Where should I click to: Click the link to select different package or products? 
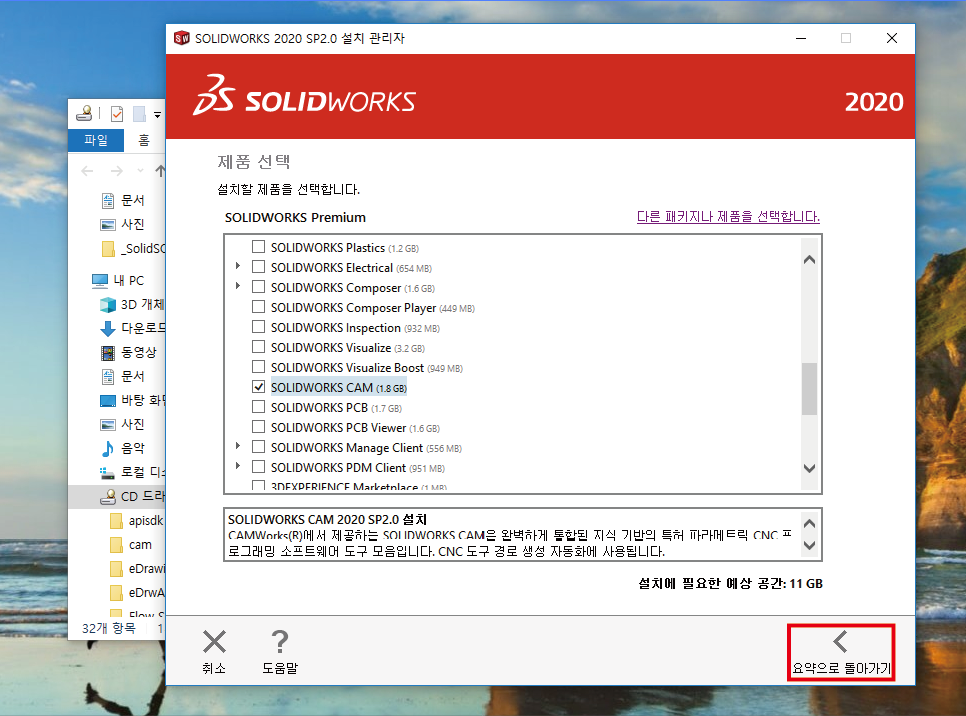coord(728,217)
